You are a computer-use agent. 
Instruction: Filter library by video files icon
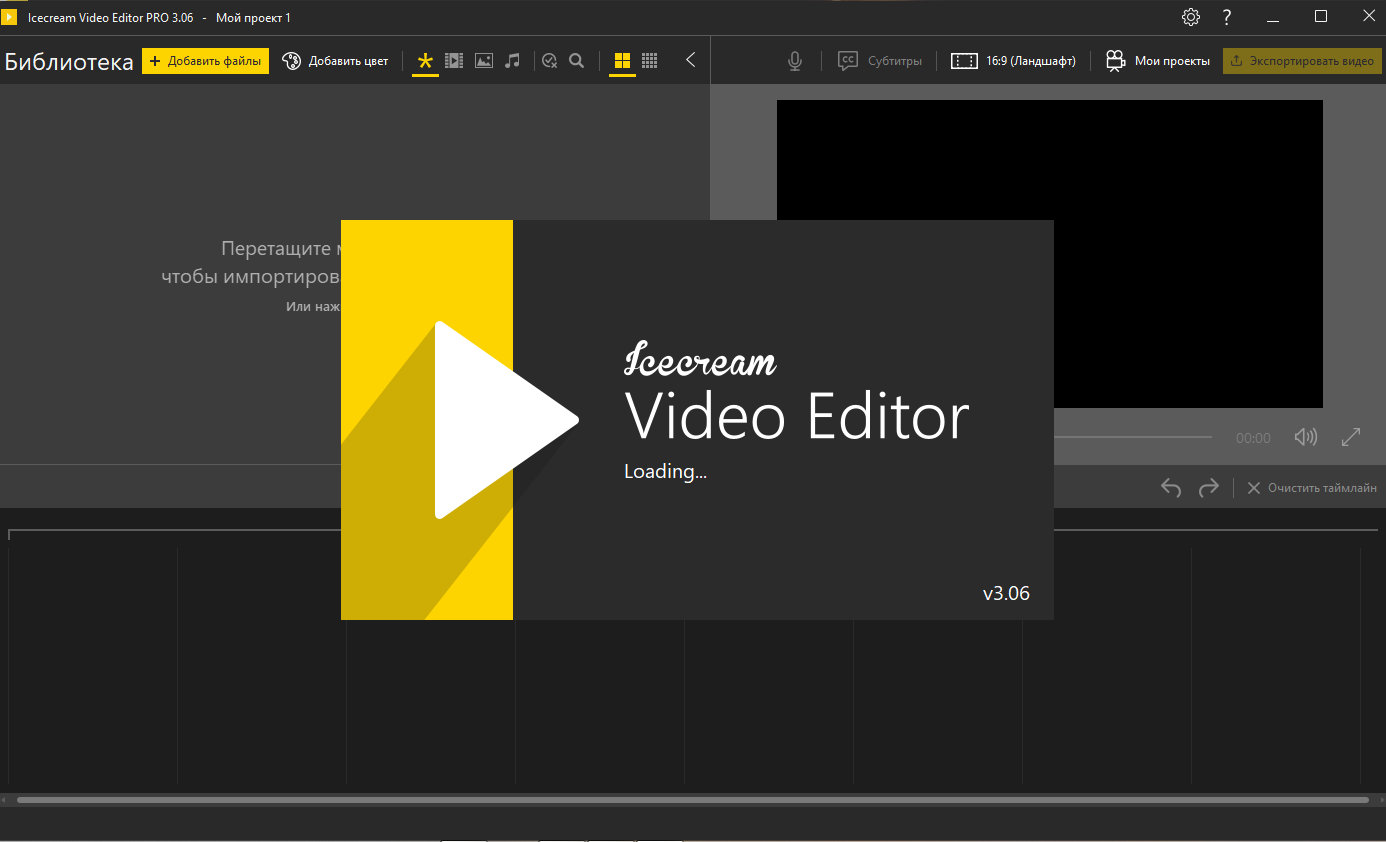(454, 61)
